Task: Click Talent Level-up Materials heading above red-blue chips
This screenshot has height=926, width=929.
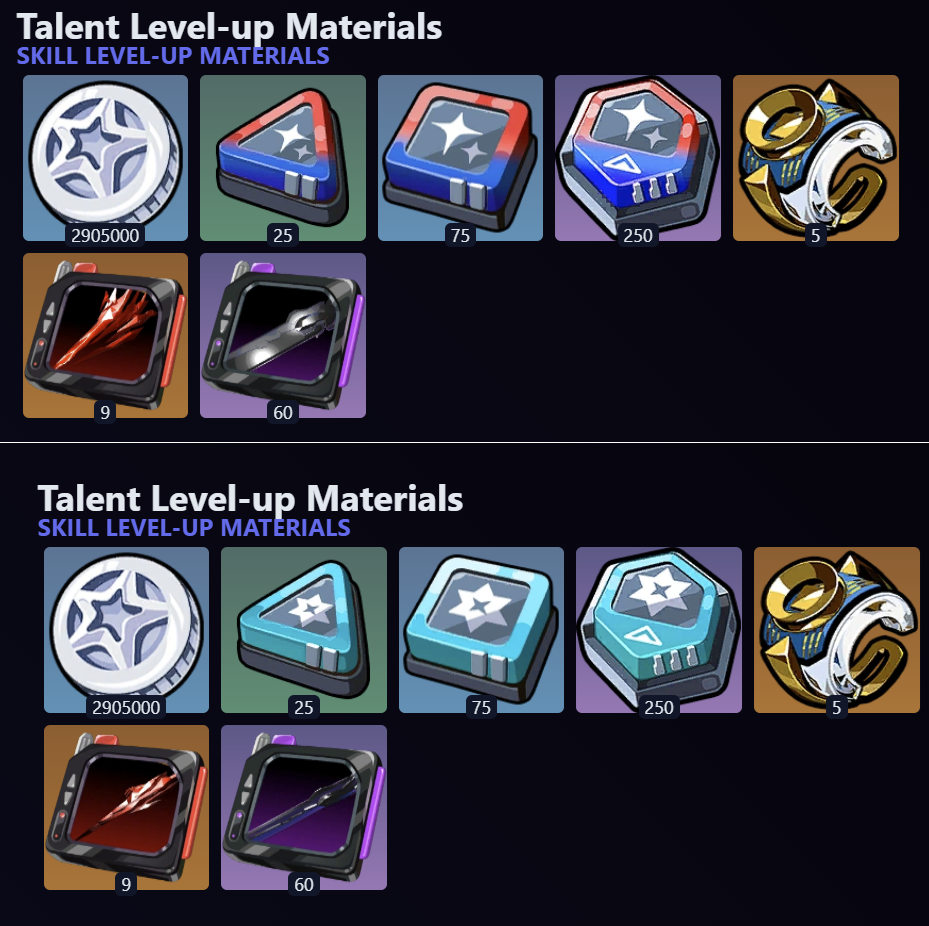Action: [x=229, y=27]
